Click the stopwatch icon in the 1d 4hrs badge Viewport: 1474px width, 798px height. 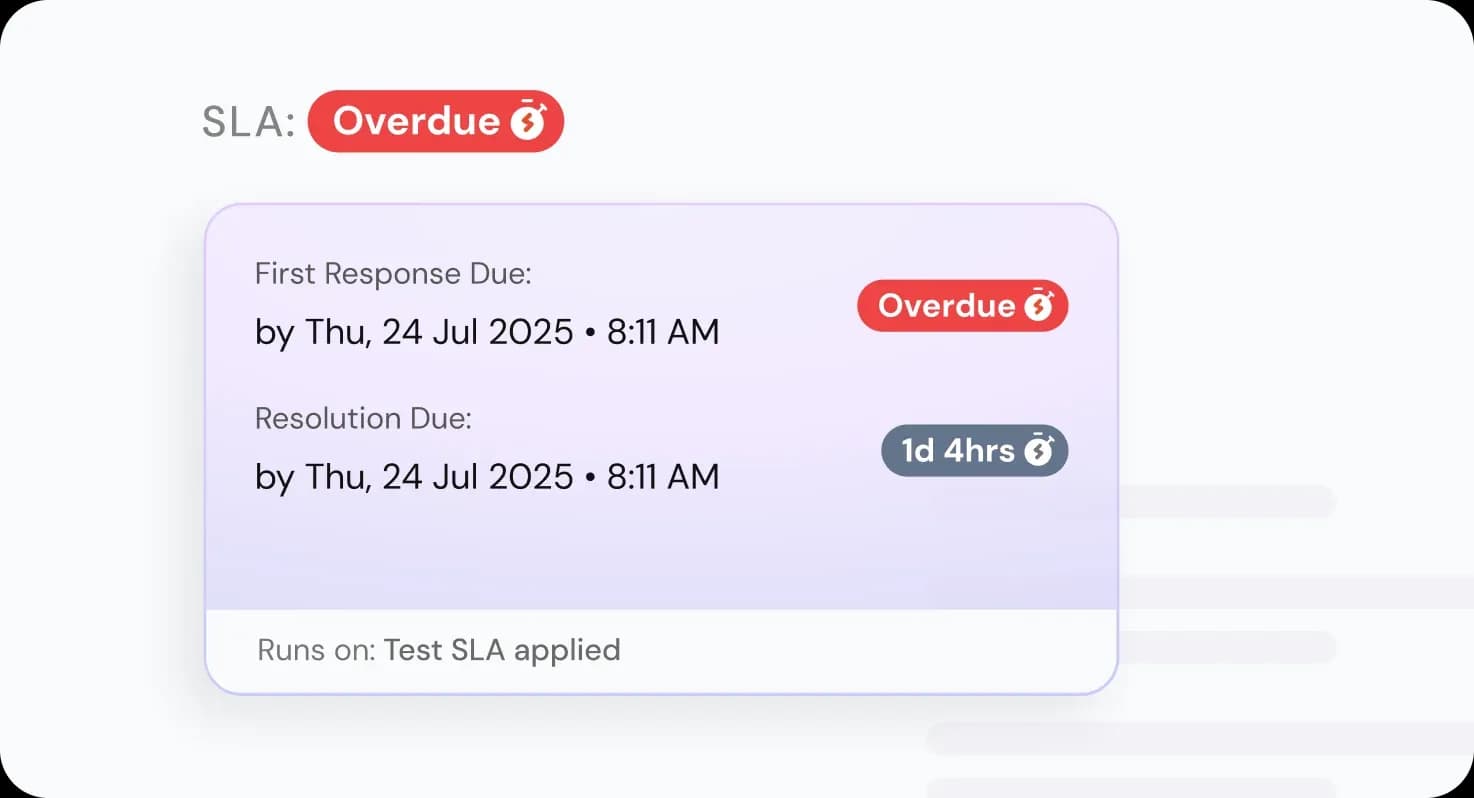(x=1039, y=451)
